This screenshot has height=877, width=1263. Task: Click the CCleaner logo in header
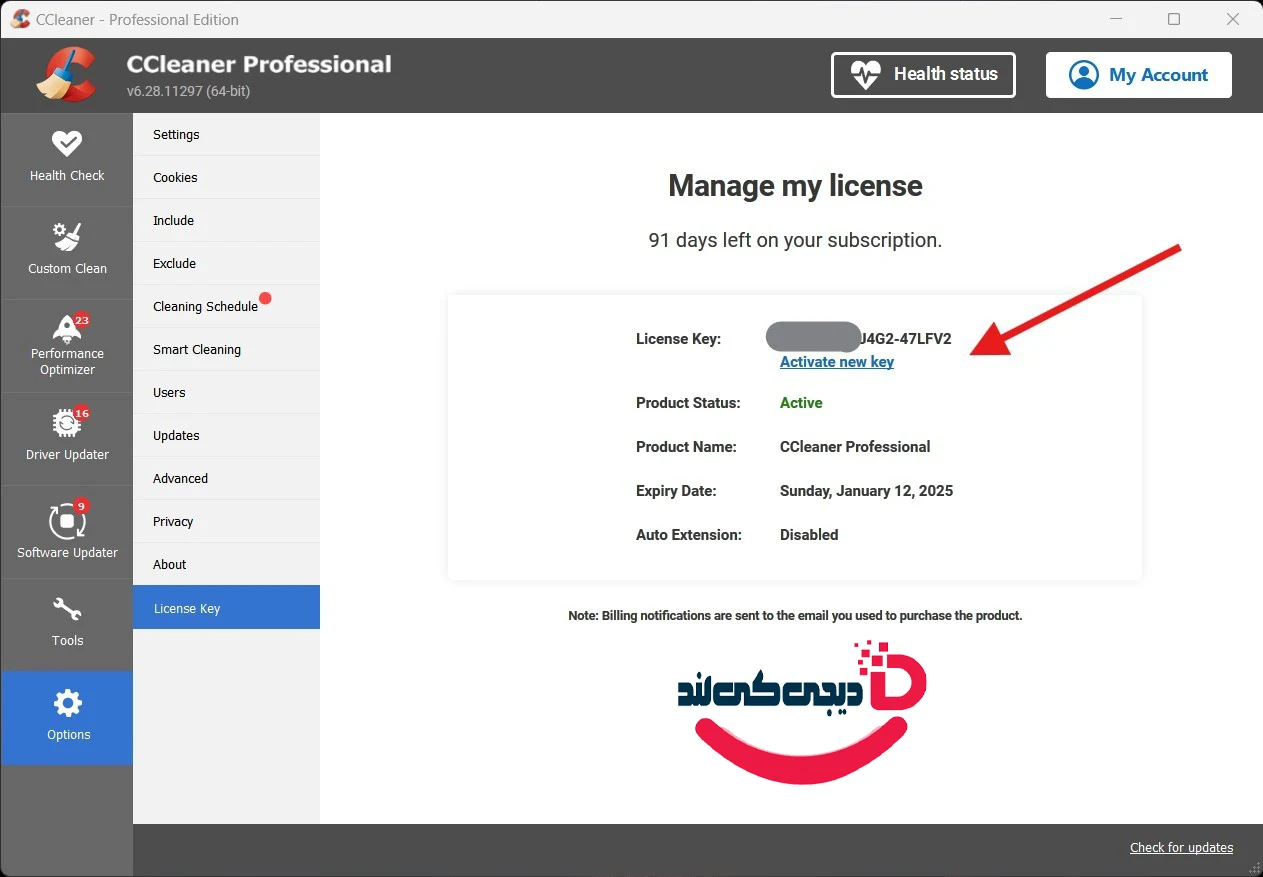click(x=66, y=75)
